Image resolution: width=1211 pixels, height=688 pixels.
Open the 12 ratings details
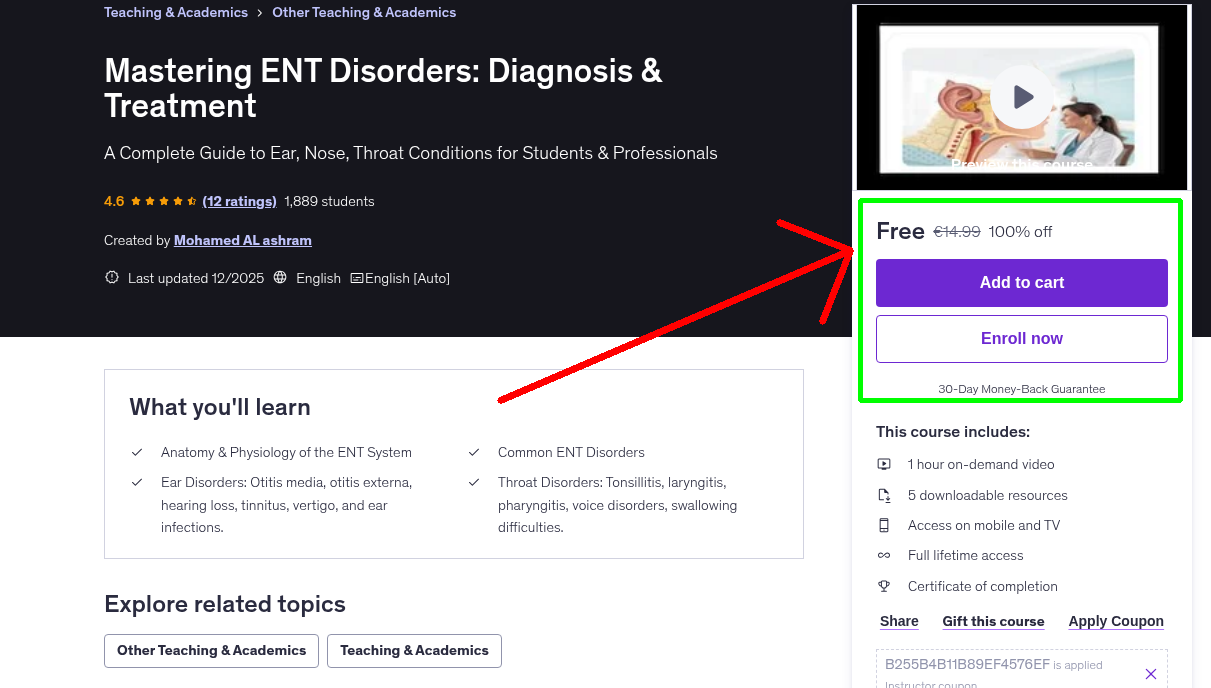pos(239,201)
